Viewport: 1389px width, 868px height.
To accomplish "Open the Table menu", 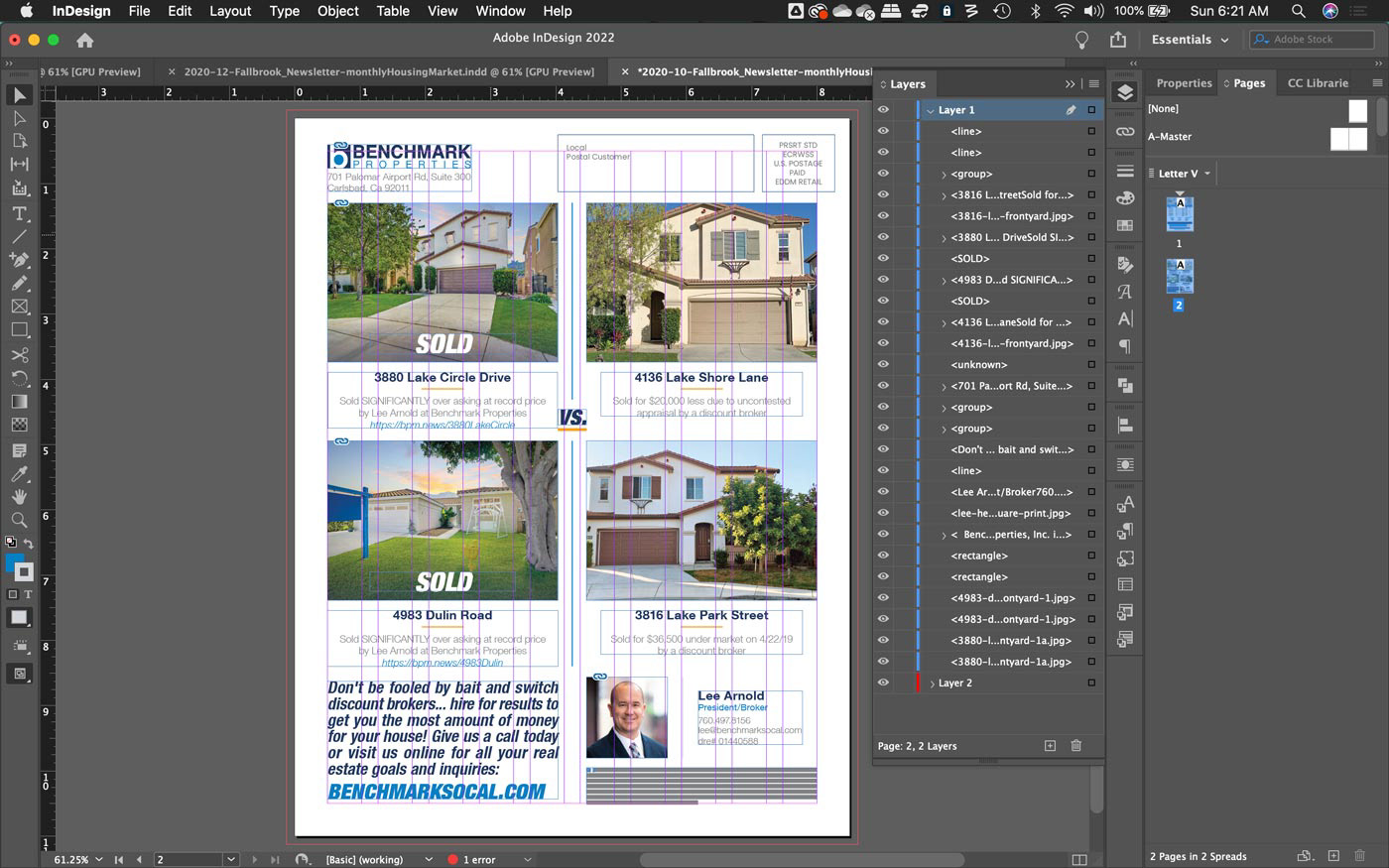I will tap(393, 11).
